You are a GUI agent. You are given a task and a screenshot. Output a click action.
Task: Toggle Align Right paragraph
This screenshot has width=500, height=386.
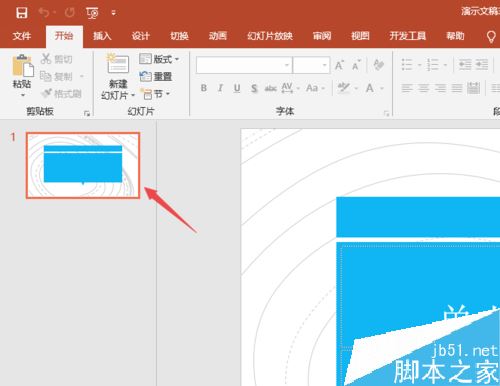pyautogui.click(x=440, y=88)
